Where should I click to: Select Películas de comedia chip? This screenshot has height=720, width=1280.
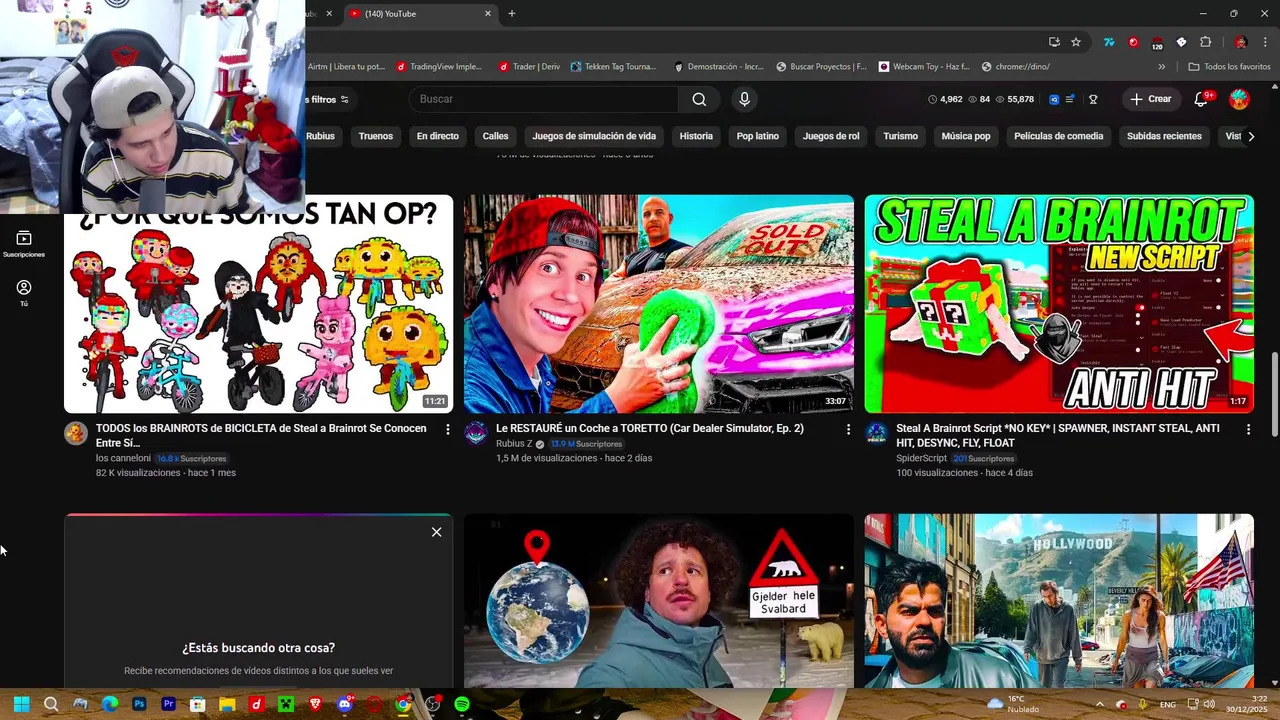tap(1058, 136)
